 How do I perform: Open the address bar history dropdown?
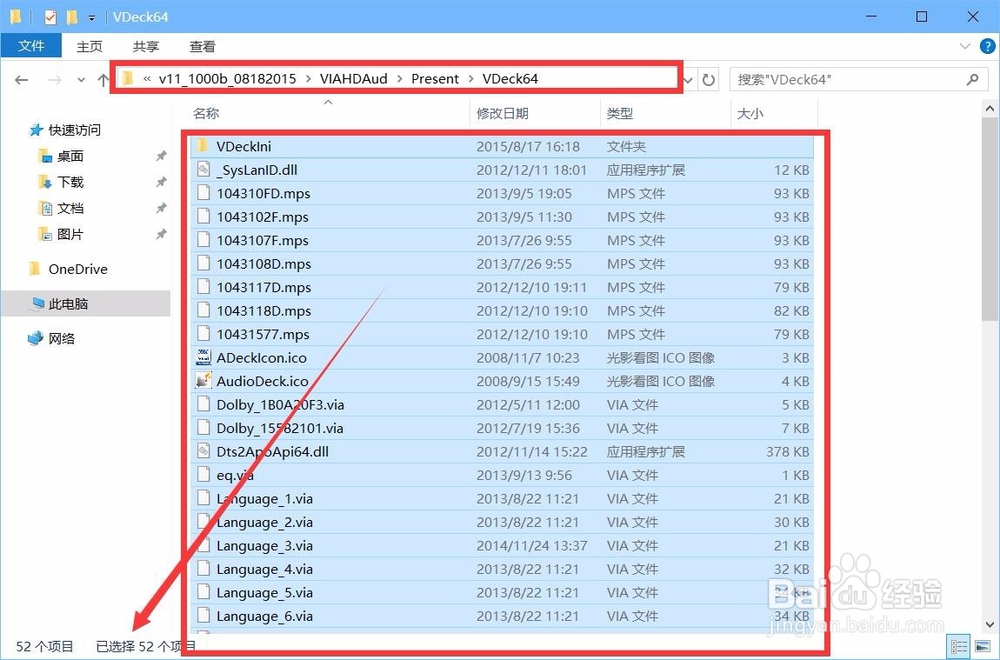tap(687, 79)
